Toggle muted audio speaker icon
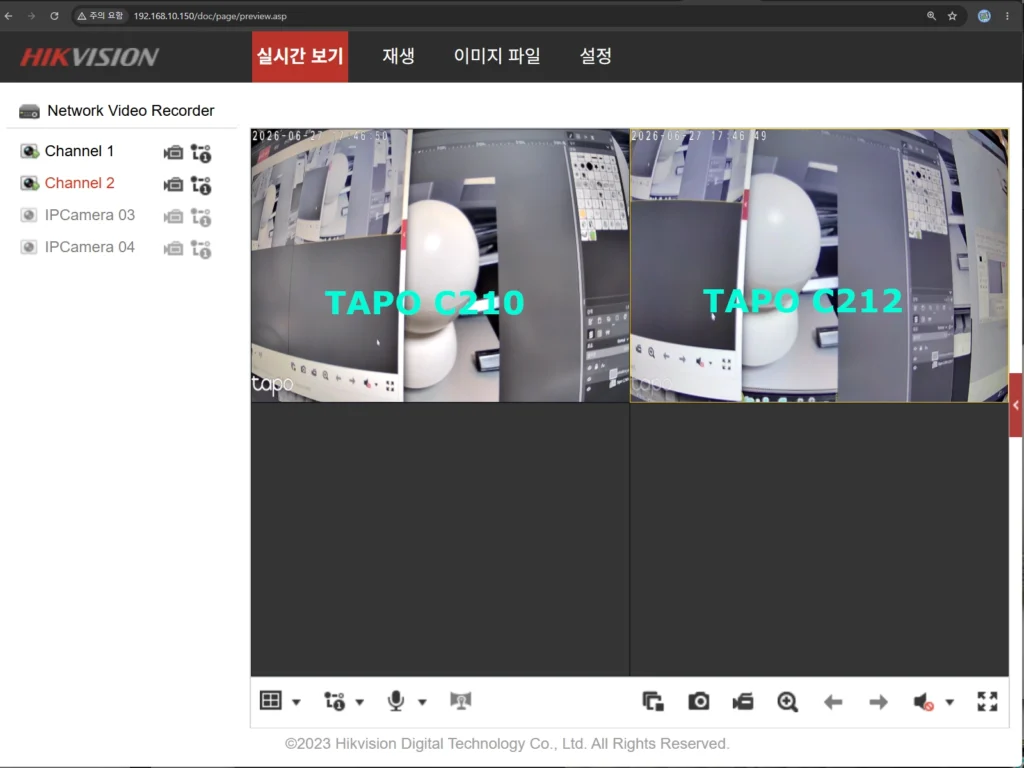1024x768 pixels. (x=923, y=702)
